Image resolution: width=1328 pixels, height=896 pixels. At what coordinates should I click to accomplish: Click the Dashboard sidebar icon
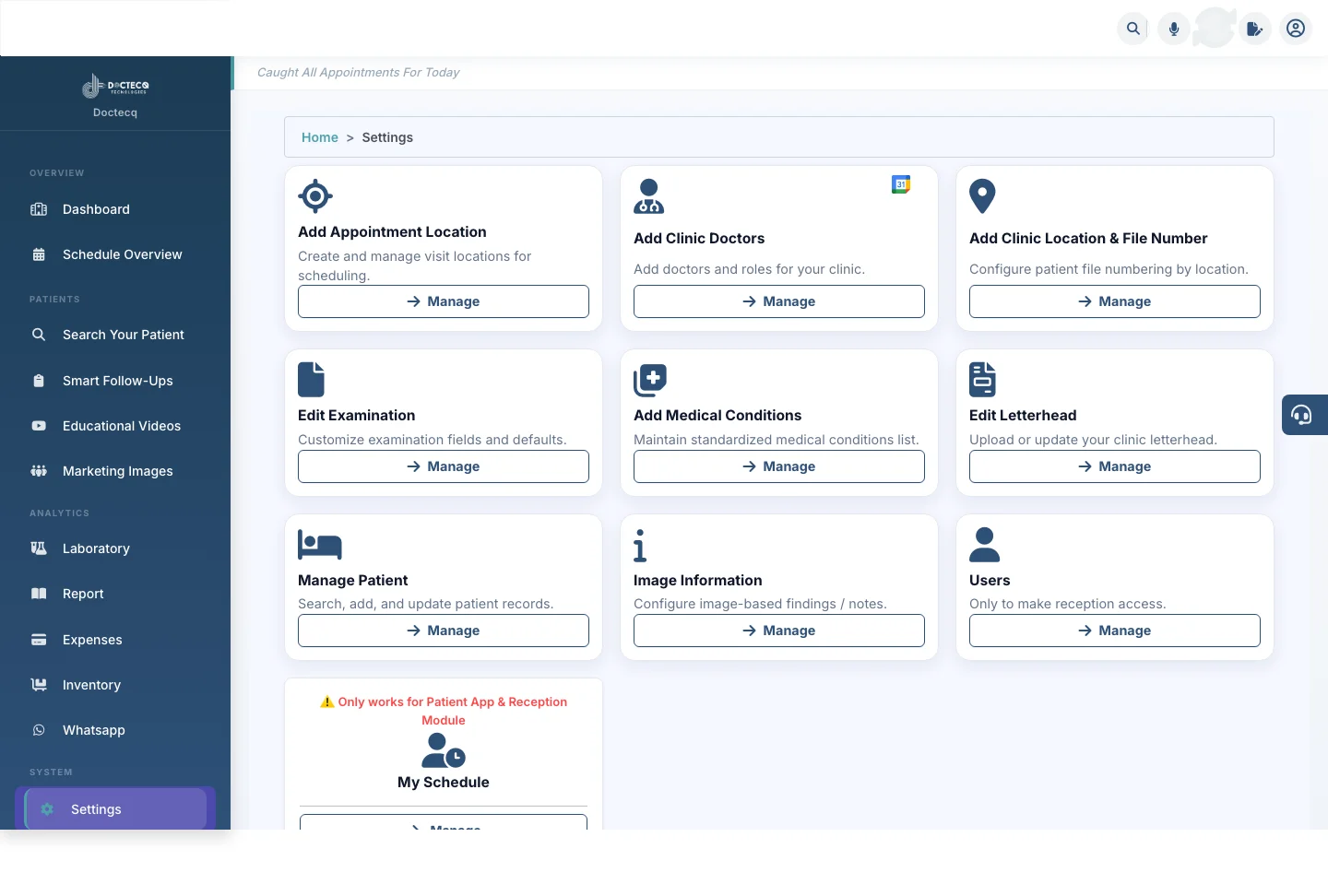coord(39,209)
